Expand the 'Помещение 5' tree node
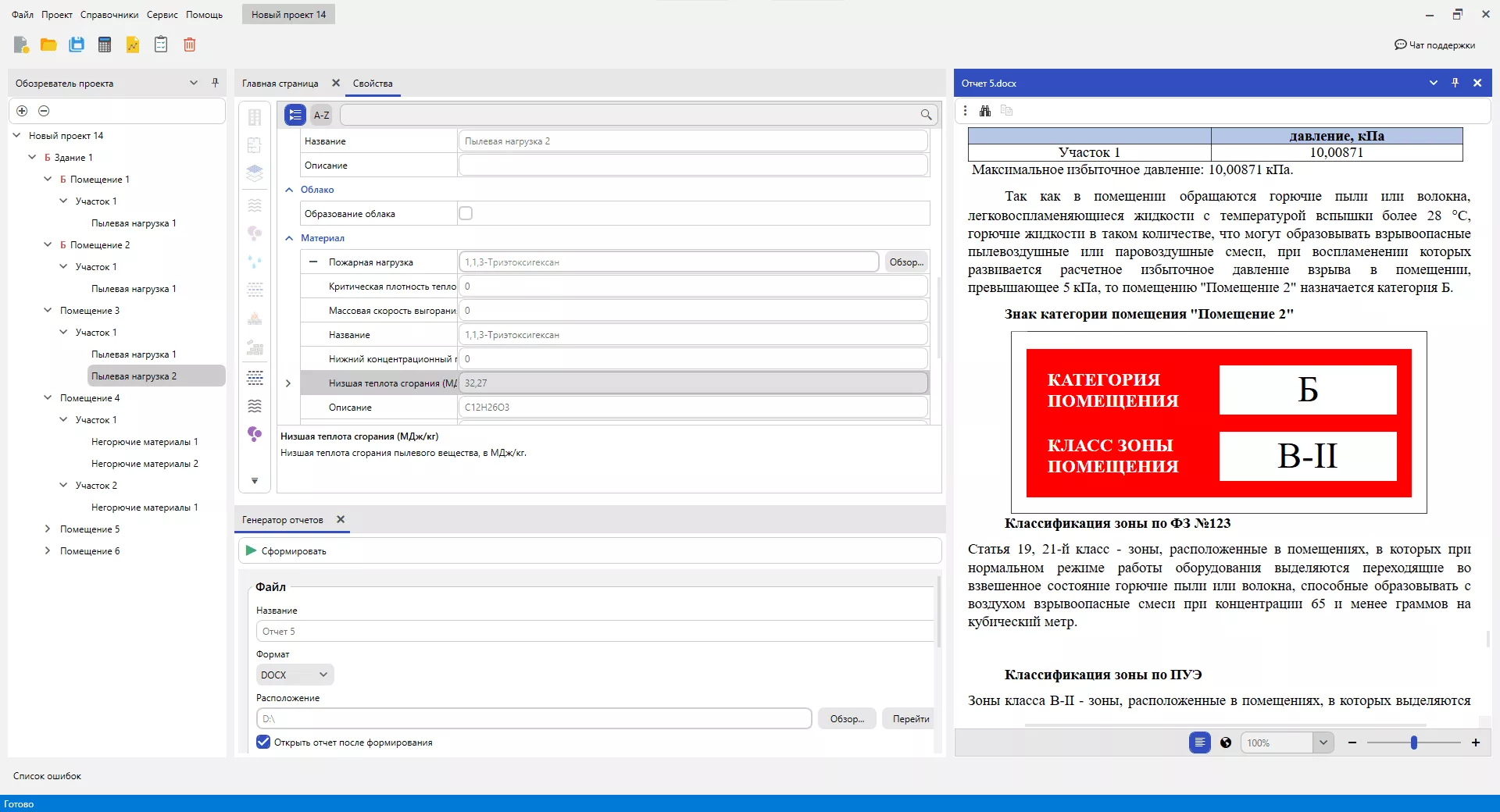The image size is (1500, 812). pyautogui.click(x=48, y=529)
